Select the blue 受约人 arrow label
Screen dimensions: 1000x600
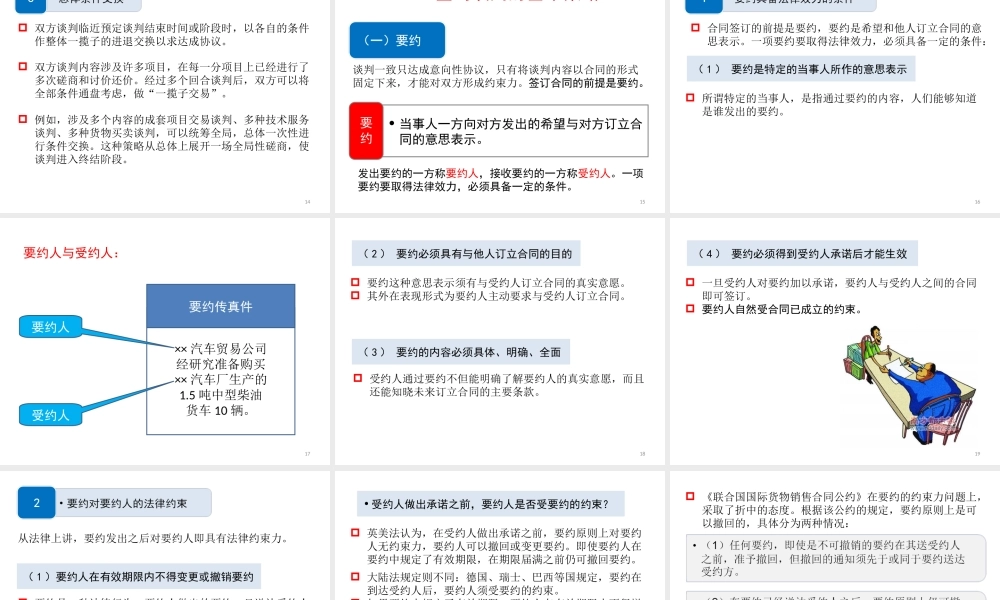[50, 415]
